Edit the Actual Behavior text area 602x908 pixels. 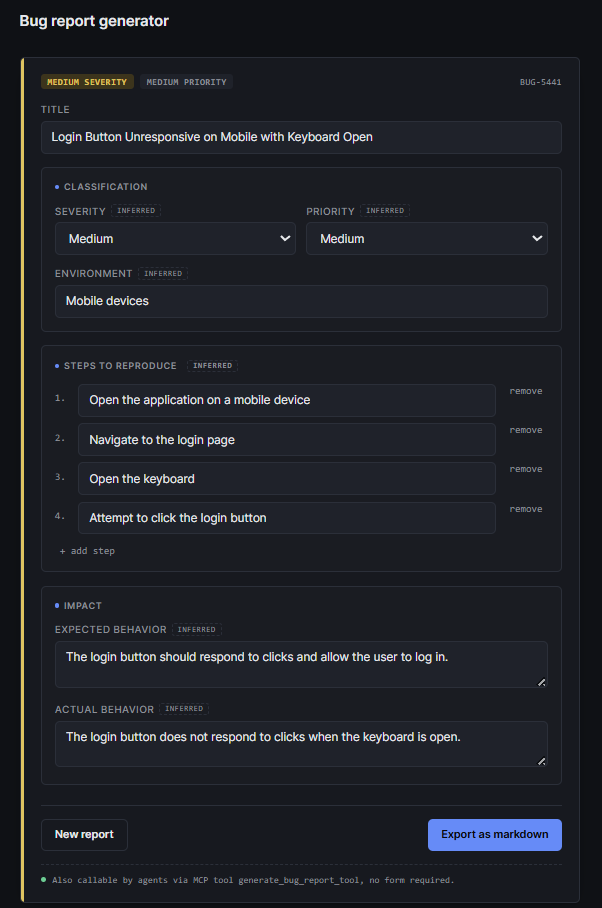301,744
